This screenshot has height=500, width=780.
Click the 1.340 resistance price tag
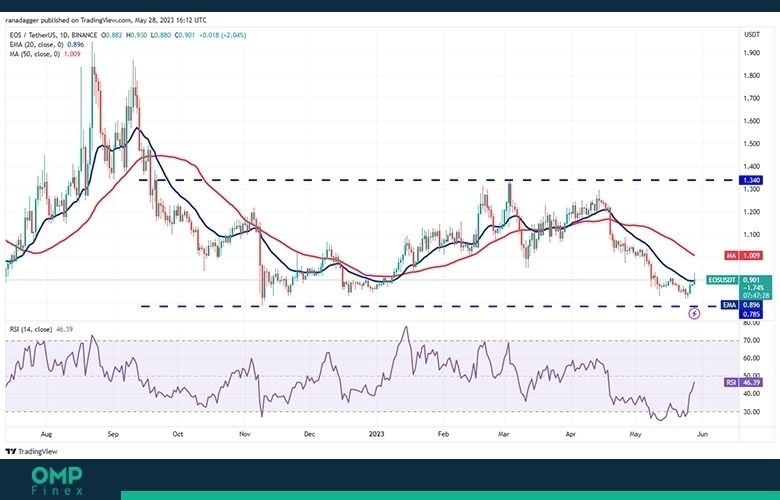click(x=751, y=180)
